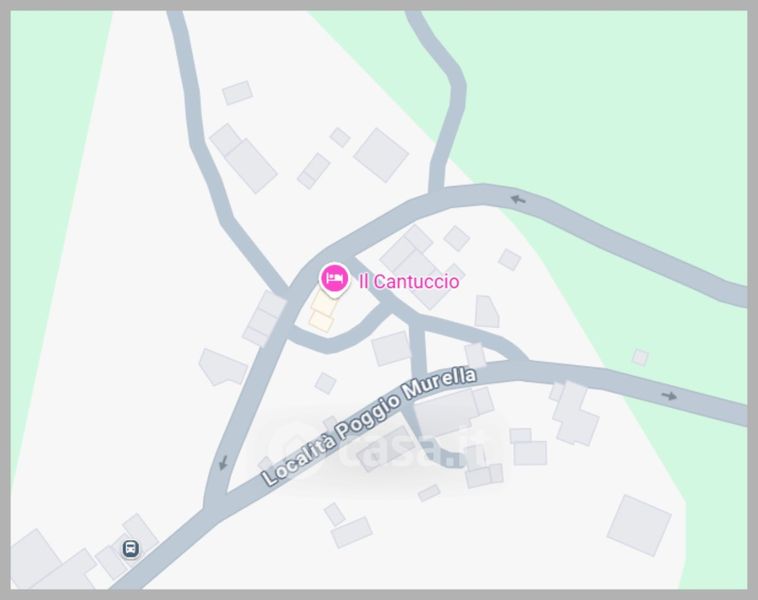Image resolution: width=758 pixels, height=600 pixels.
Task: Select the cream highlighted building under the pin
Action: point(323,311)
